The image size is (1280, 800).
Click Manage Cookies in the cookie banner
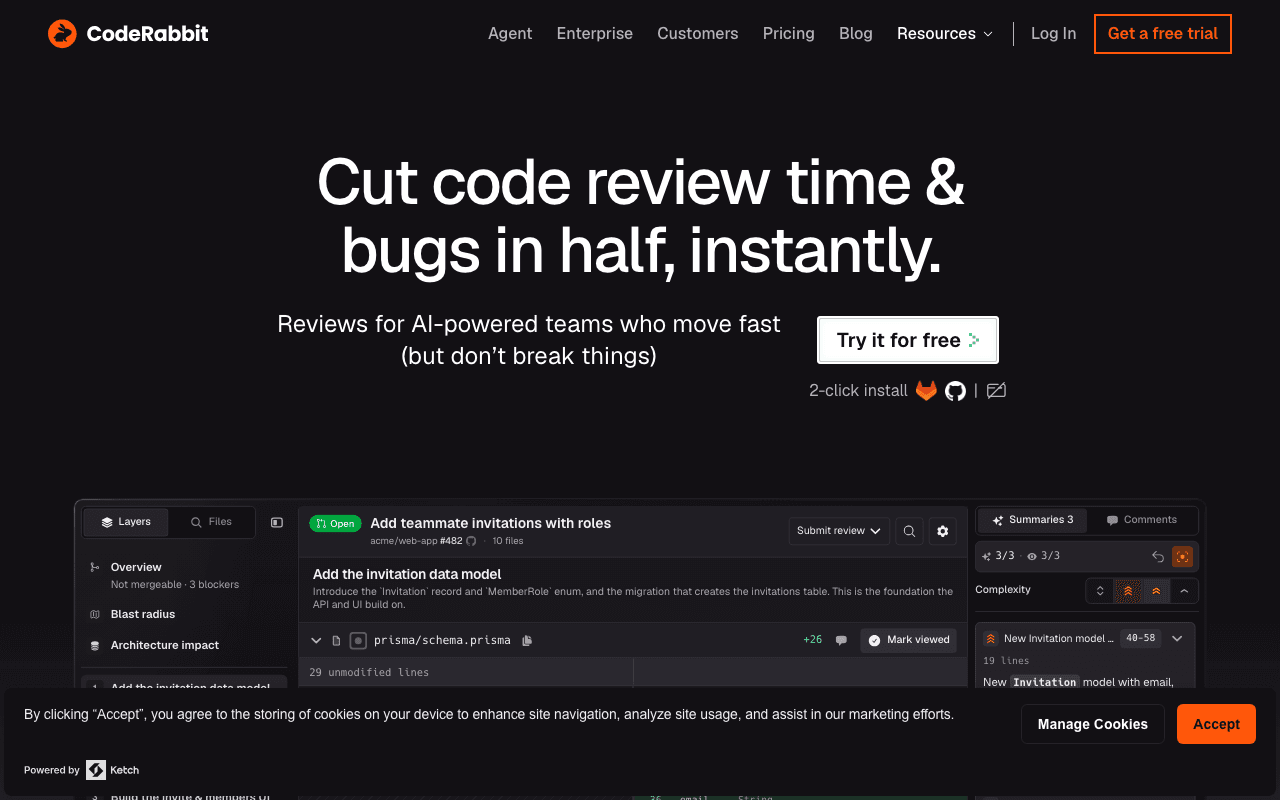click(1093, 724)
